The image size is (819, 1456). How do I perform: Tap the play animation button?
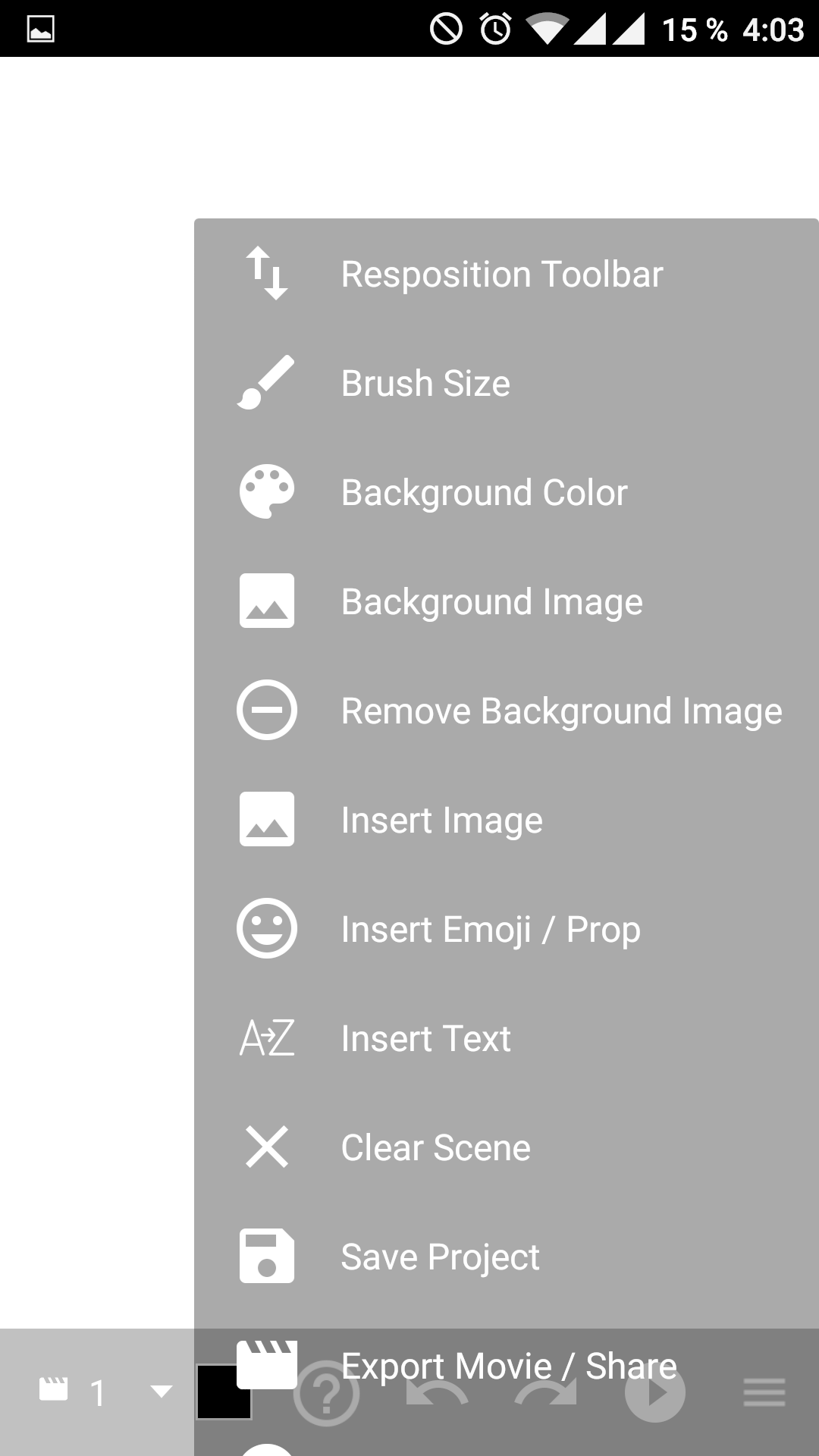pyautogui.click(x=655, y=1392)
